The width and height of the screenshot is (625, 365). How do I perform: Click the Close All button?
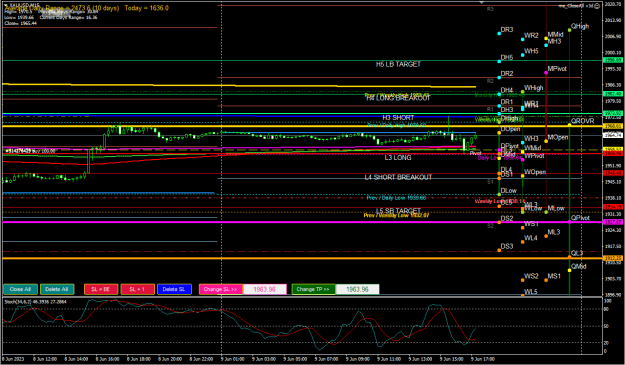(x=20, y=289)
